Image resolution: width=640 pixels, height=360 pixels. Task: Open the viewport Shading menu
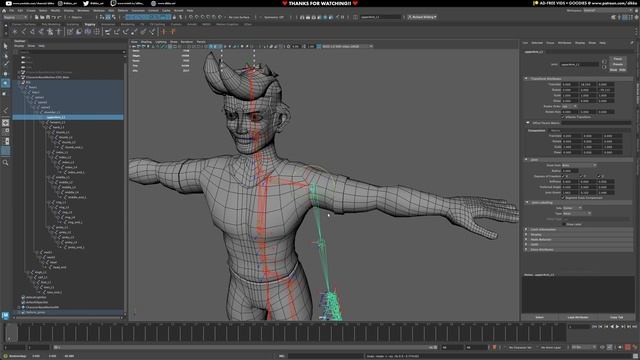[x=146, y=42]
